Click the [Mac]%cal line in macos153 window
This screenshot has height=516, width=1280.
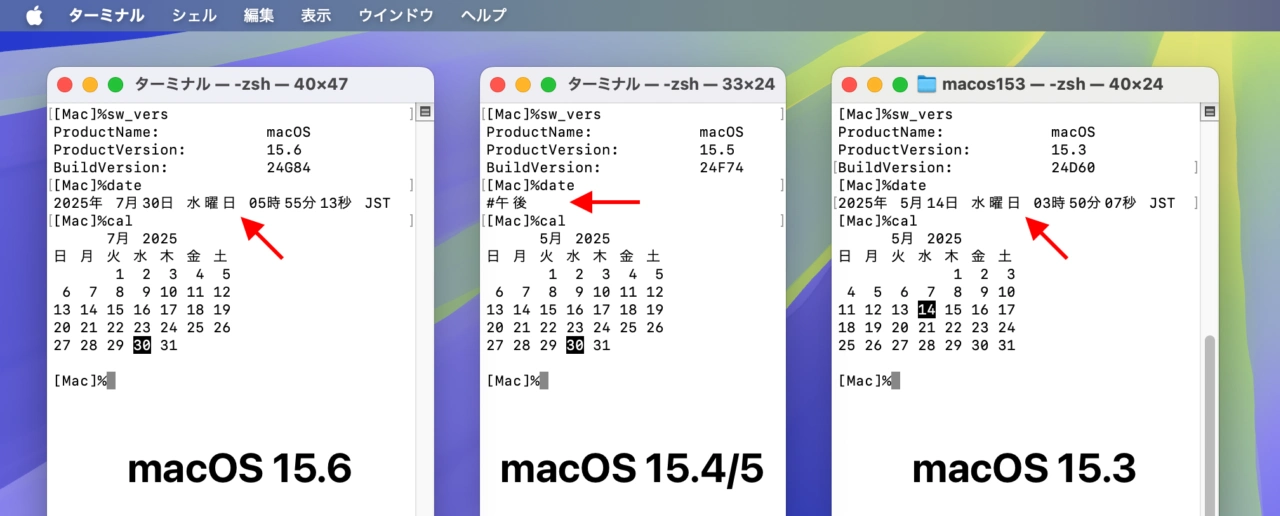pyautogui.click(x=877, y=221)
